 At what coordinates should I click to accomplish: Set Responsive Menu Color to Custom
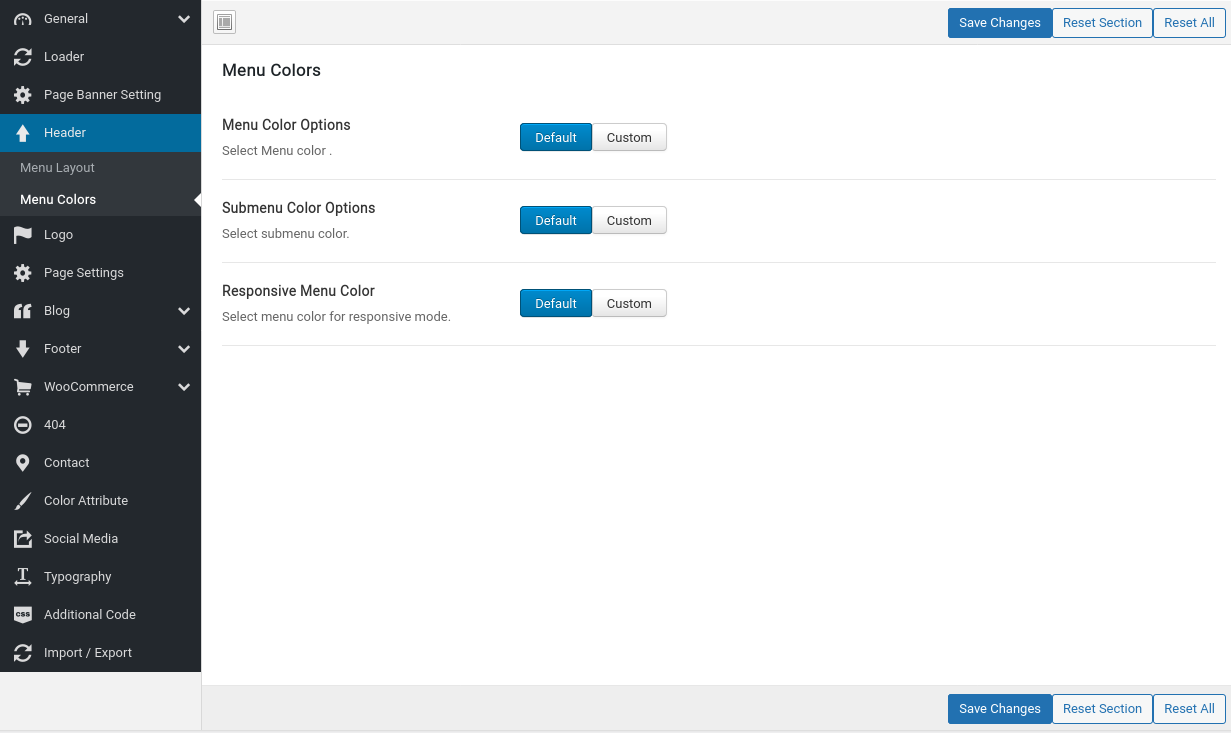point(629,303)
